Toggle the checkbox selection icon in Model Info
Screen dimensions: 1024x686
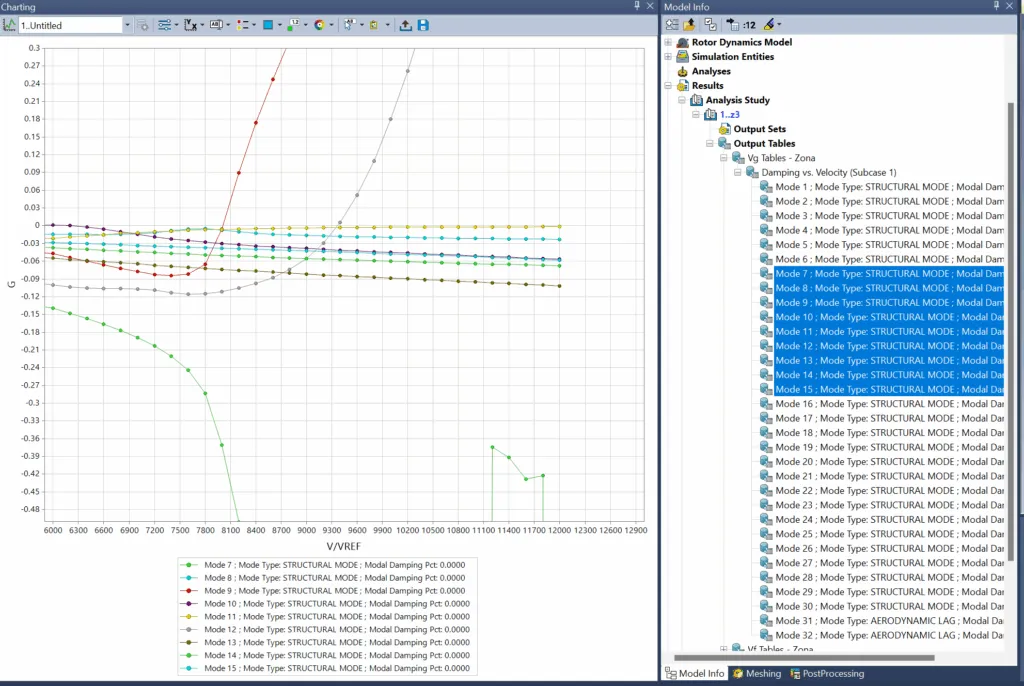click(x=710, y=25)
